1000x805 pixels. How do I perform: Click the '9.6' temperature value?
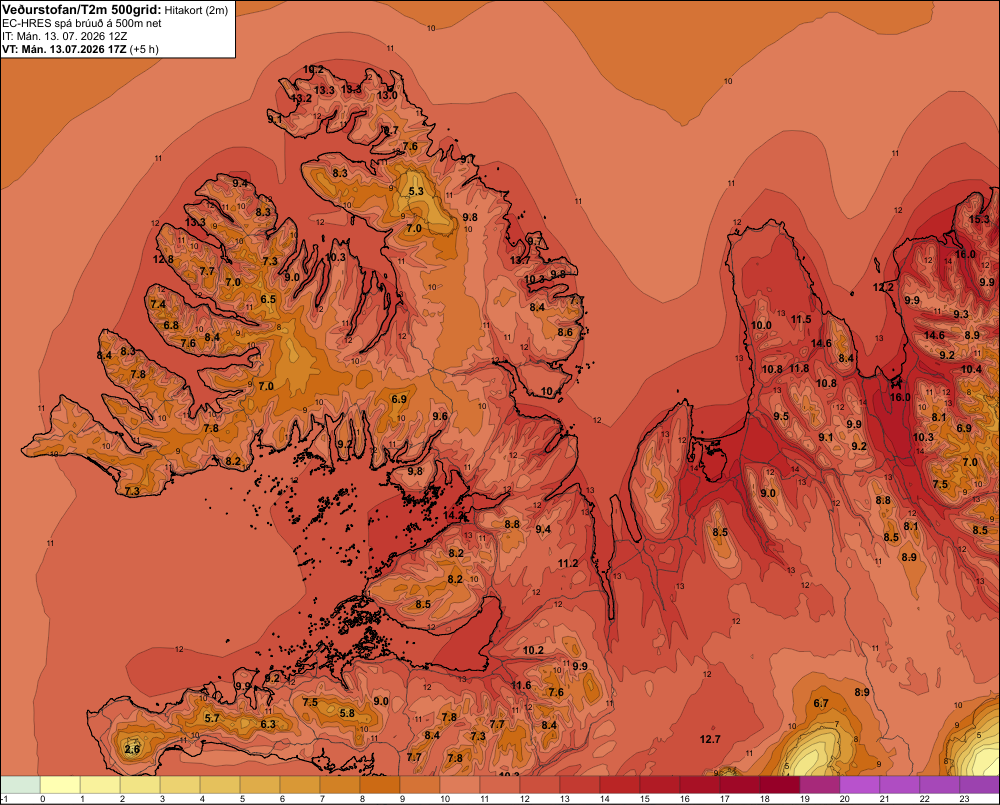(x=440, y=416)
